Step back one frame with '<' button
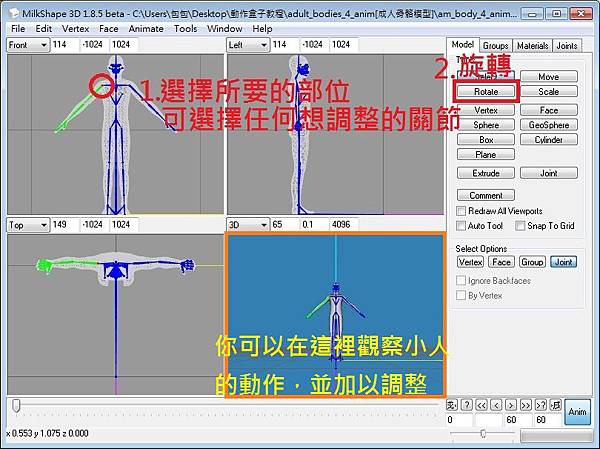Image resolution: width=600 pixels, height=449 pixels. pyautogui.click(x=496, y=405)
